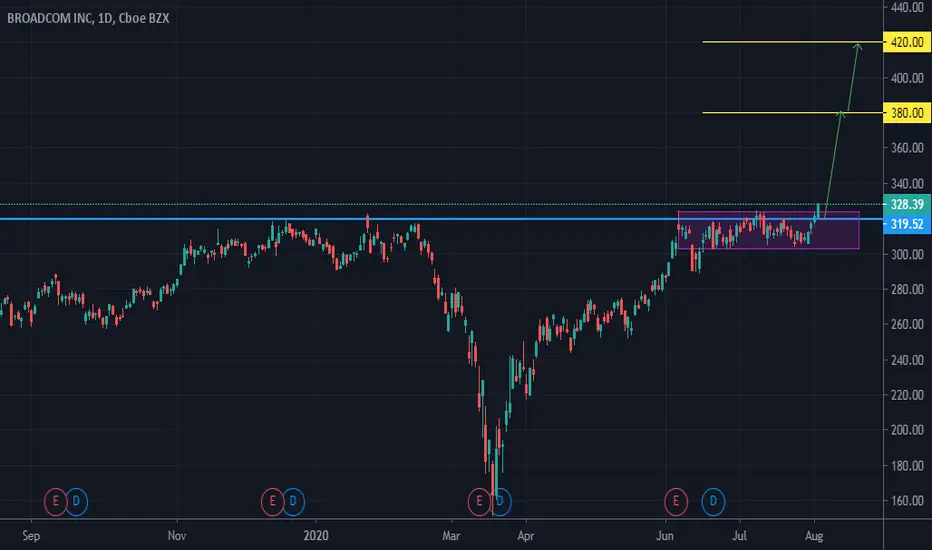Click the Aug label on time axis
The width and height of the screenshot is (932, 550).
[814, 536]
